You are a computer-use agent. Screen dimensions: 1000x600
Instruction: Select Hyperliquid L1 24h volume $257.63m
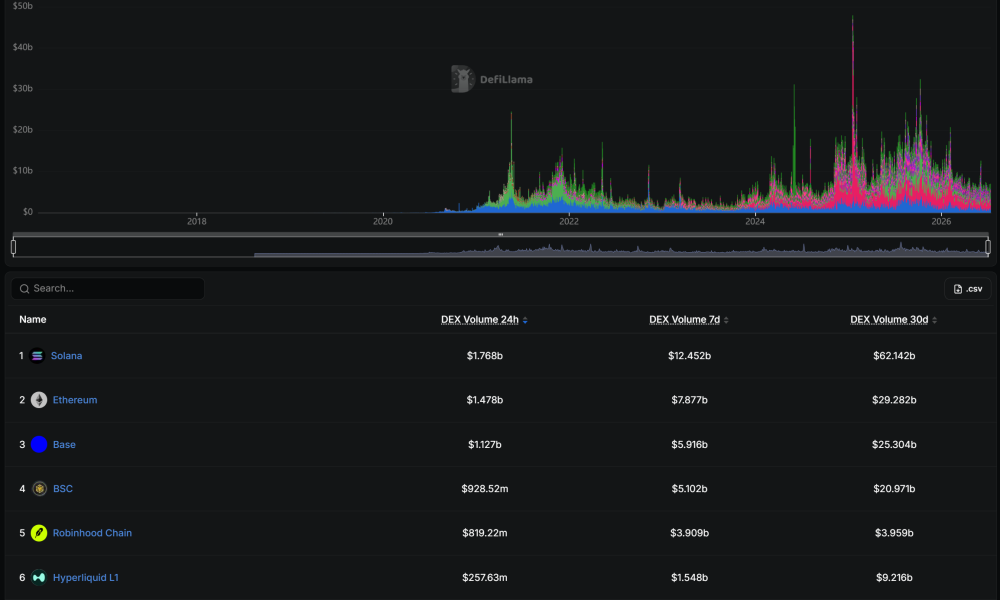click(x=485, y=578)
